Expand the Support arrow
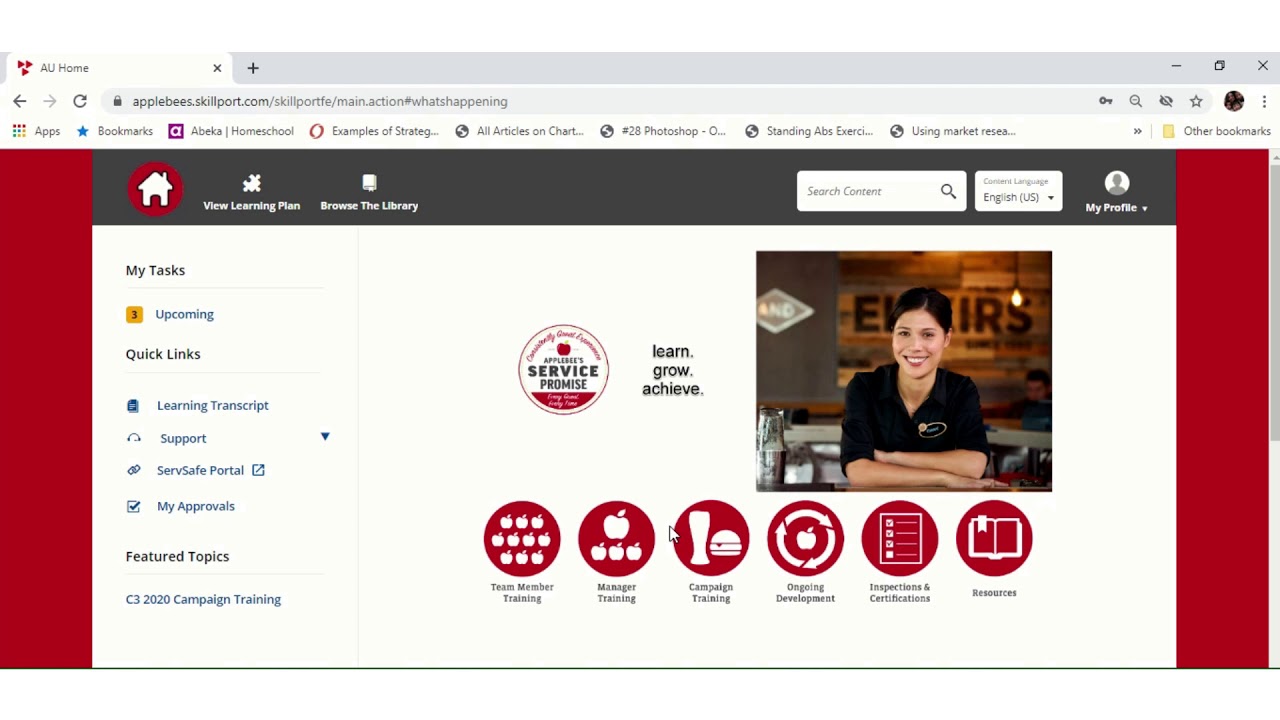1280x720 pixels. pos(325,437)
